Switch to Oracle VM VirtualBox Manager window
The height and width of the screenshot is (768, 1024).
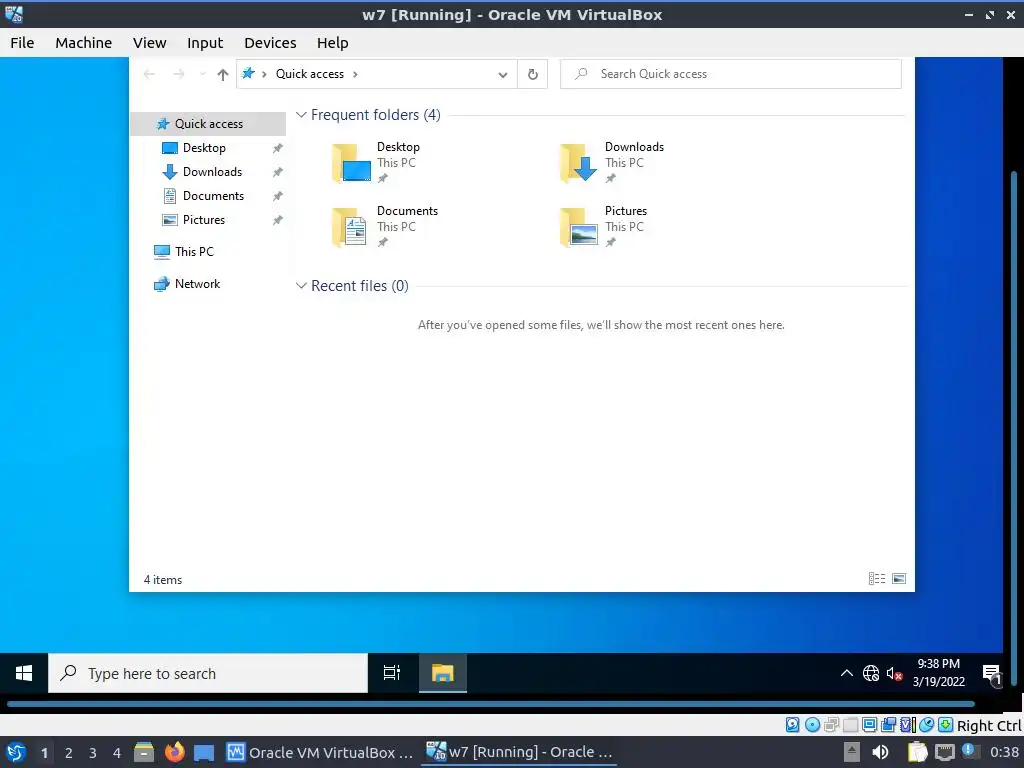click(x=320, y=752)
